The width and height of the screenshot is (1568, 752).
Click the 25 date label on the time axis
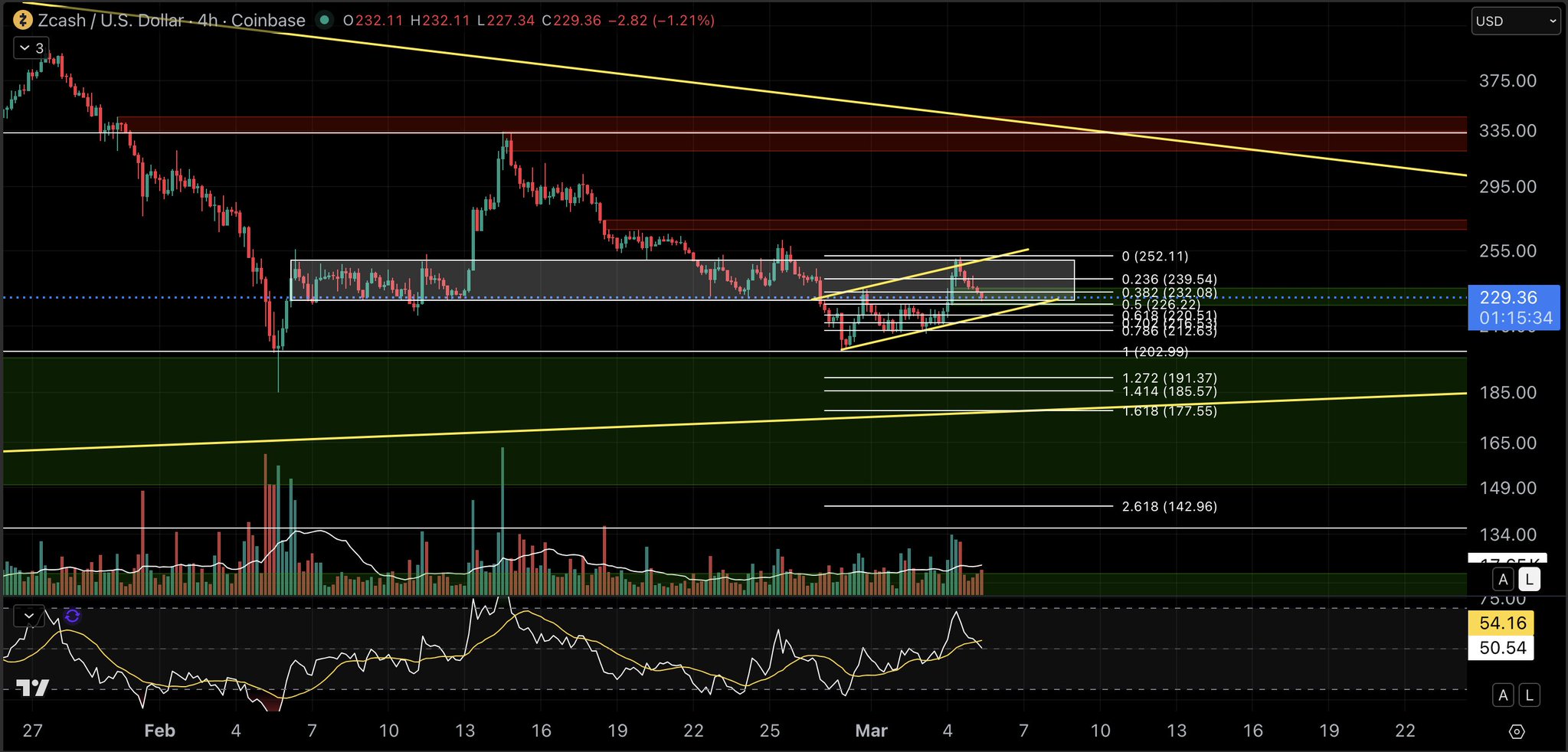click(x=770, y=731)
